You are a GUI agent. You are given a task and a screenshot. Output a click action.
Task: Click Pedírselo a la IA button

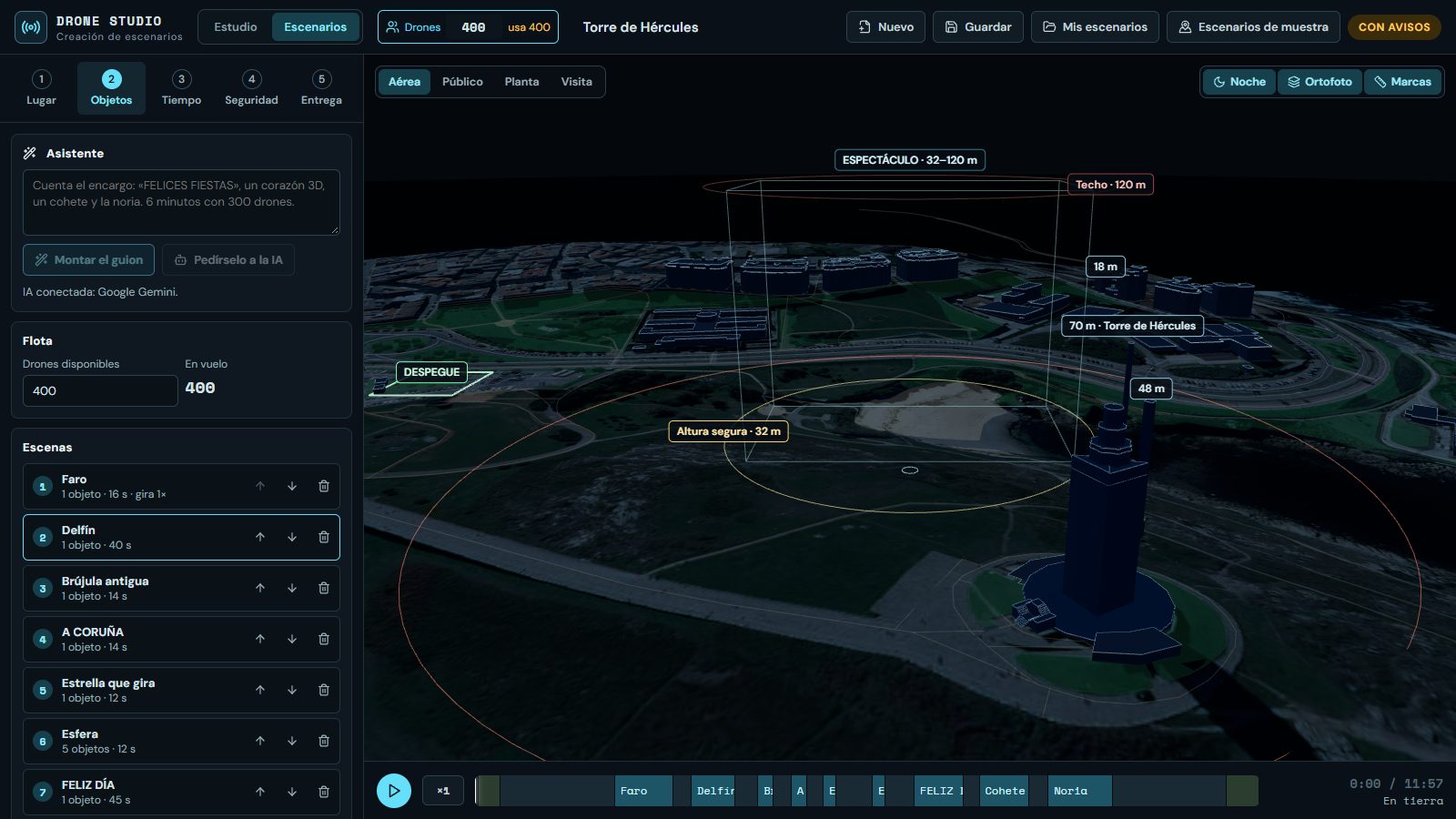(x=228, y=260)
